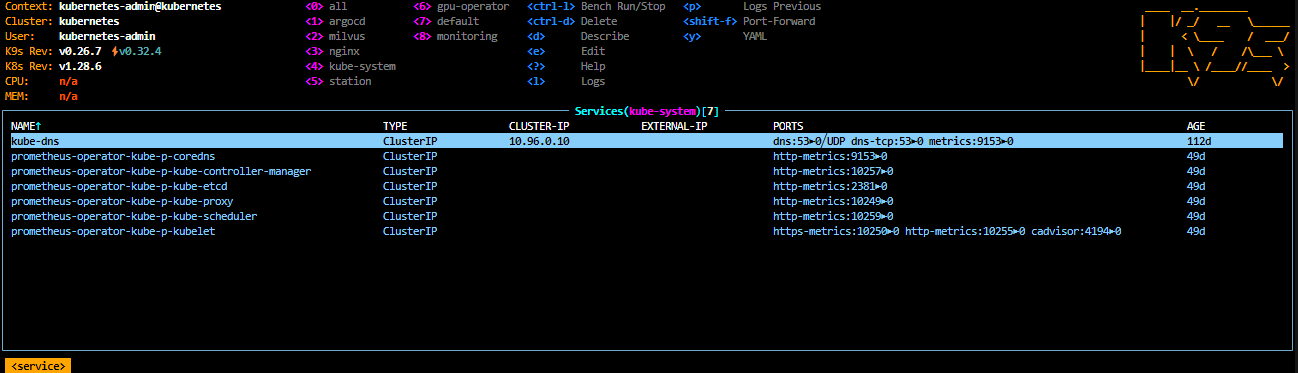This screenshot has height=373, width=1298.
Task: Click the K9s revision v0.26.7
Action: coord(79,51)
